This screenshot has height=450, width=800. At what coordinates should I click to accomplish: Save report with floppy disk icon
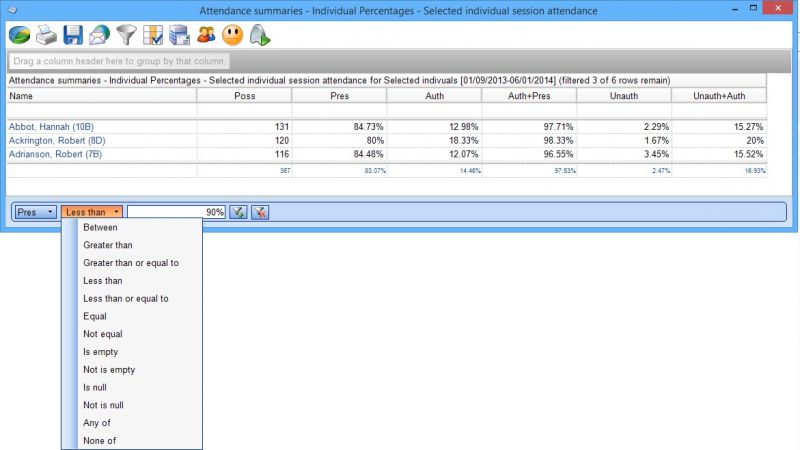[73, 35]
